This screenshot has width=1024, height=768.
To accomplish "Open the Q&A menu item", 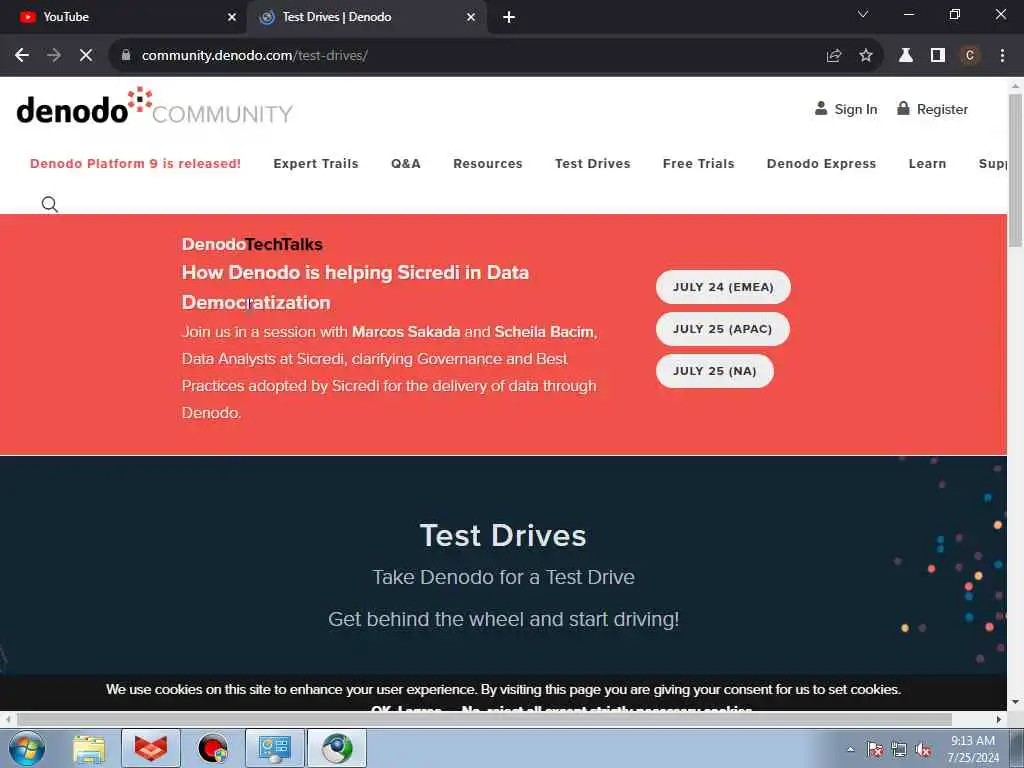I will 406,163.
